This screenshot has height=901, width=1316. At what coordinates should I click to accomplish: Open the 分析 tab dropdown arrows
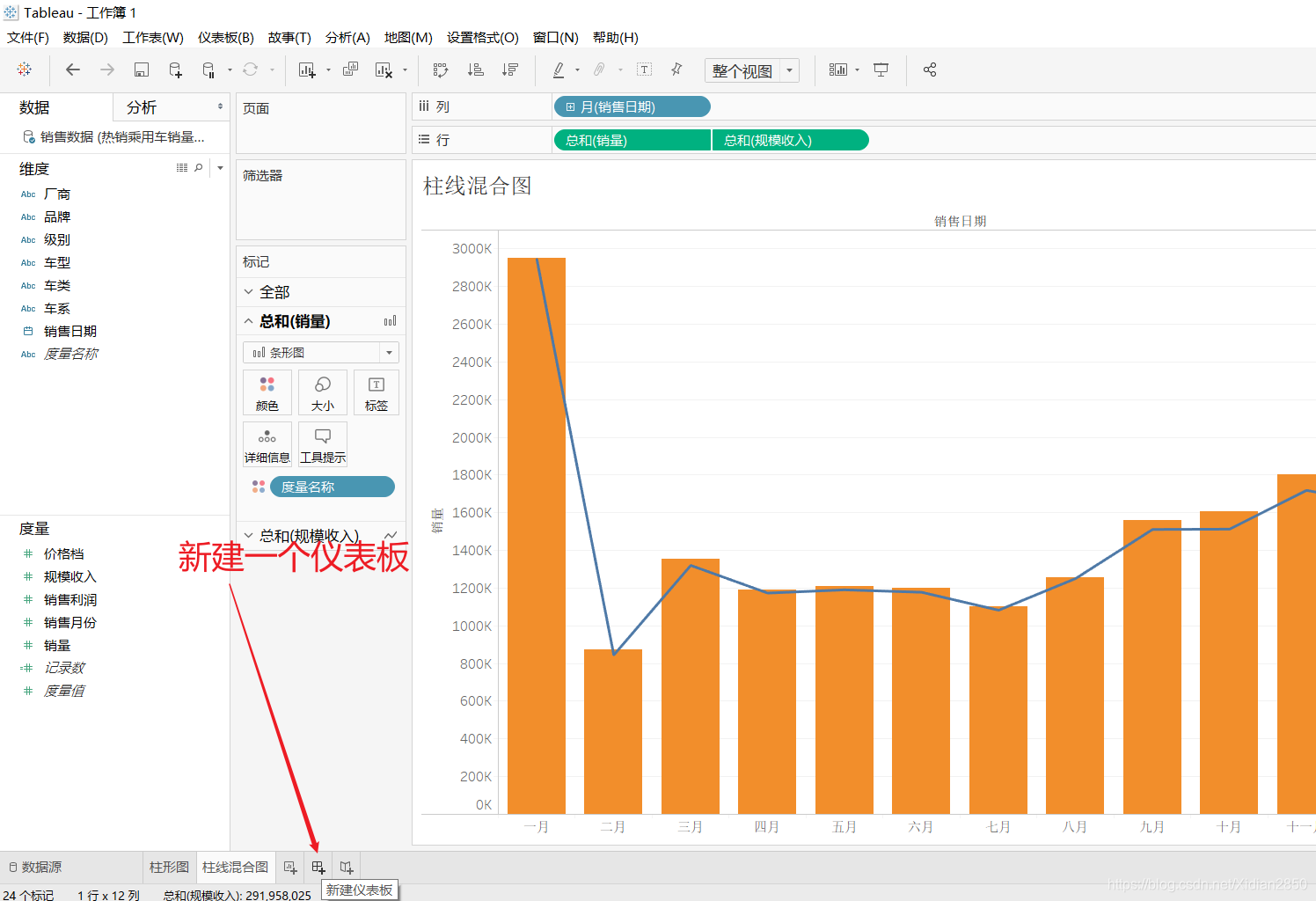click(x=220, y=106)
